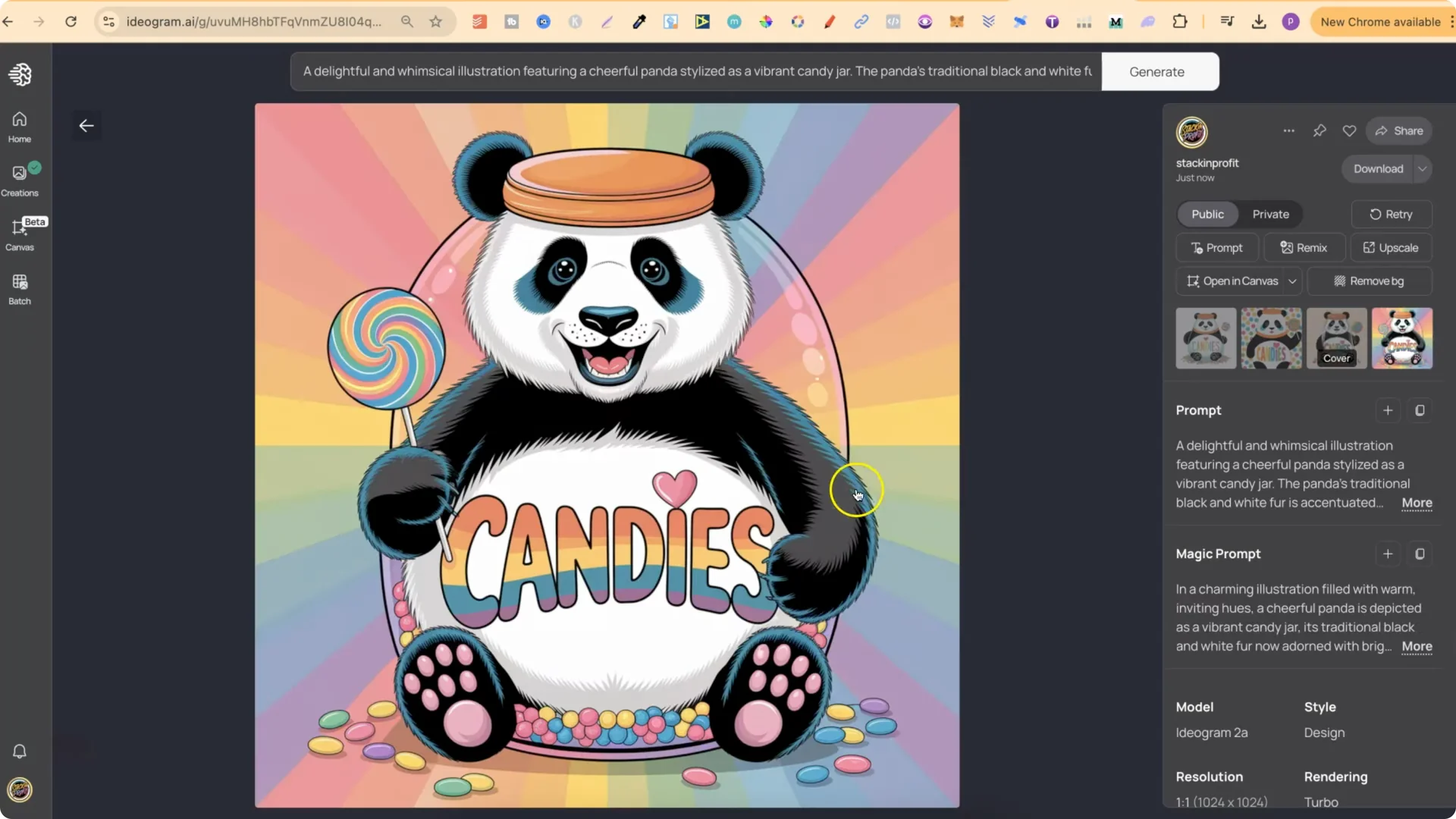Screen dimensions: 1456x819
Task: Go back using the arrow above the image
Action: [x=86, y=125]
